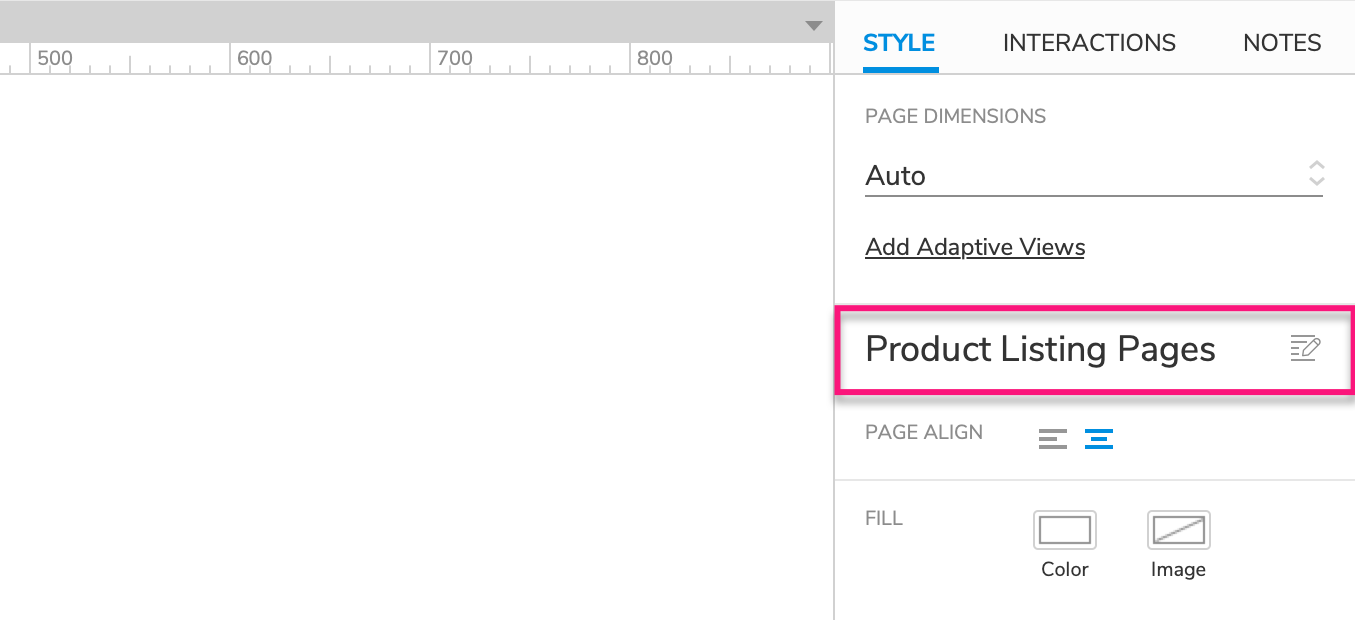The height and width of the screenshot is (620, 1355).
Task: Click the Color label under Fill
Action: pyautogui.click(x=1064, y=569)
